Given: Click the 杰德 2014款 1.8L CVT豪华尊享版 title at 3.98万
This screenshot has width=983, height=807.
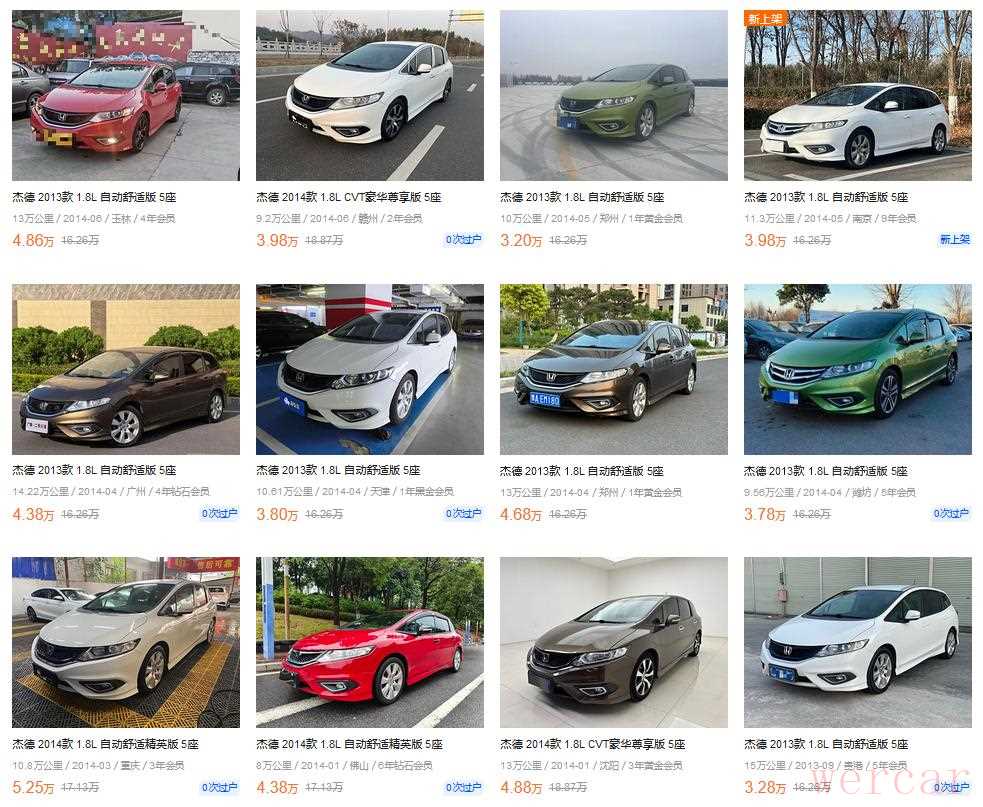Looking at the screenshot, I should point(349,197).
